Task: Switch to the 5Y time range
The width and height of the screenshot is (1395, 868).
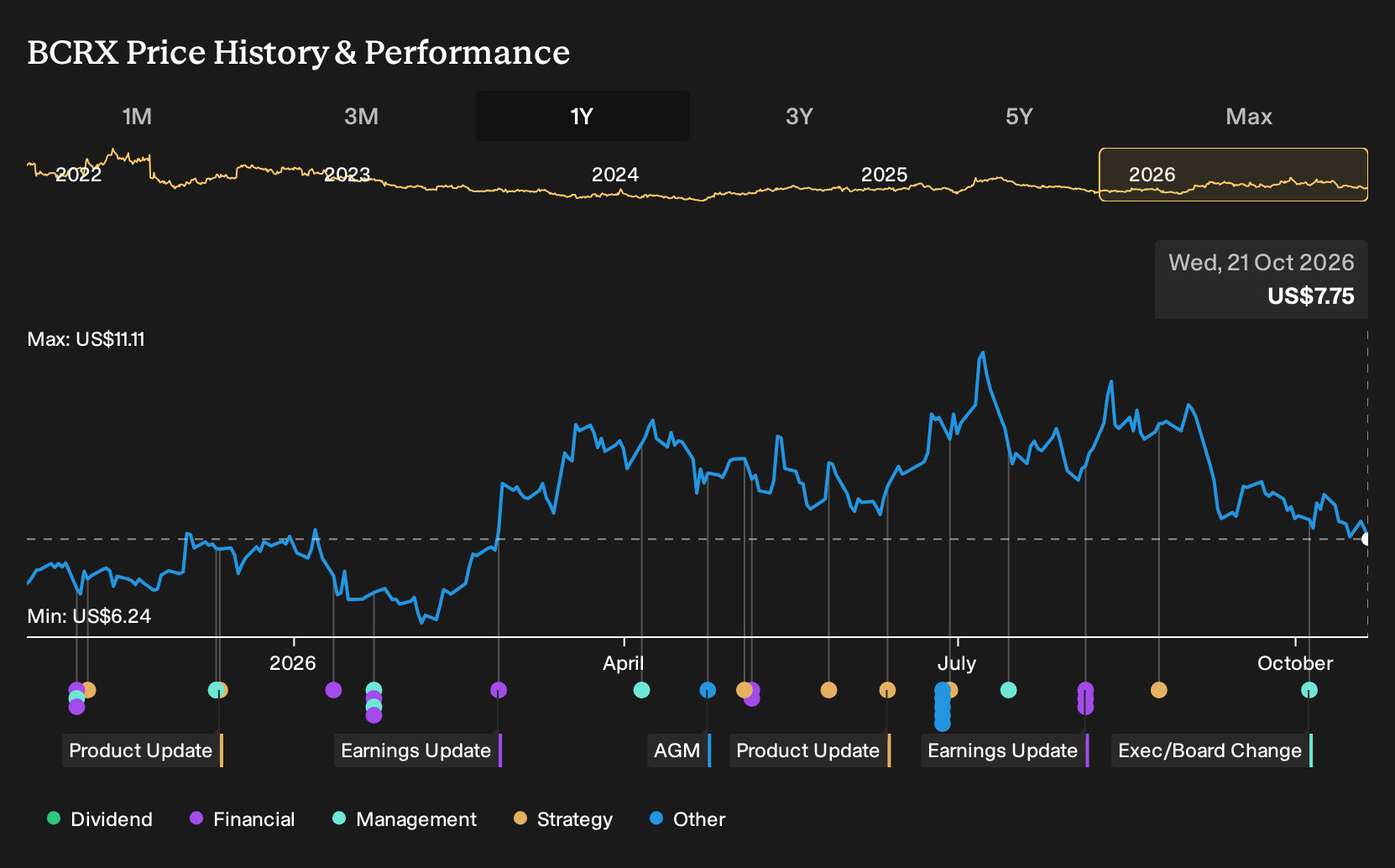Action: [1019, 116]
